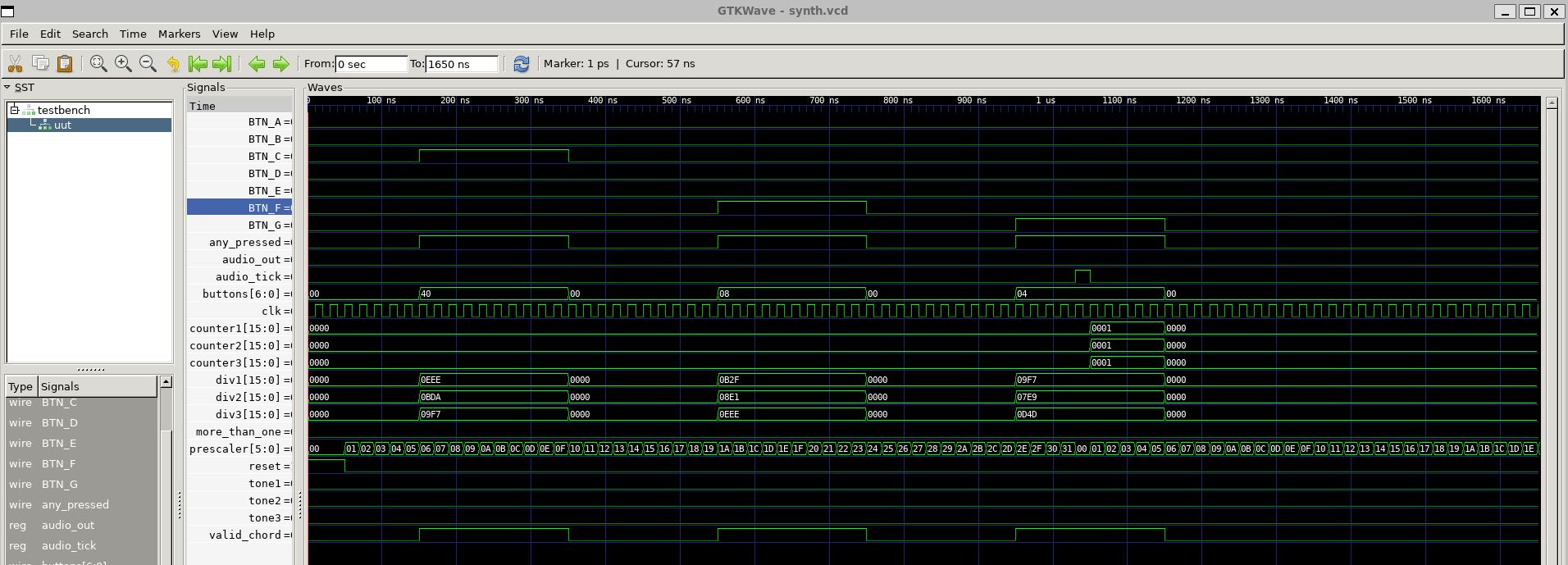The height and width of the screenshot is (565, 1568).
Task: Click the signal list scrollbar up arrow
Action: tap(166, 382)
